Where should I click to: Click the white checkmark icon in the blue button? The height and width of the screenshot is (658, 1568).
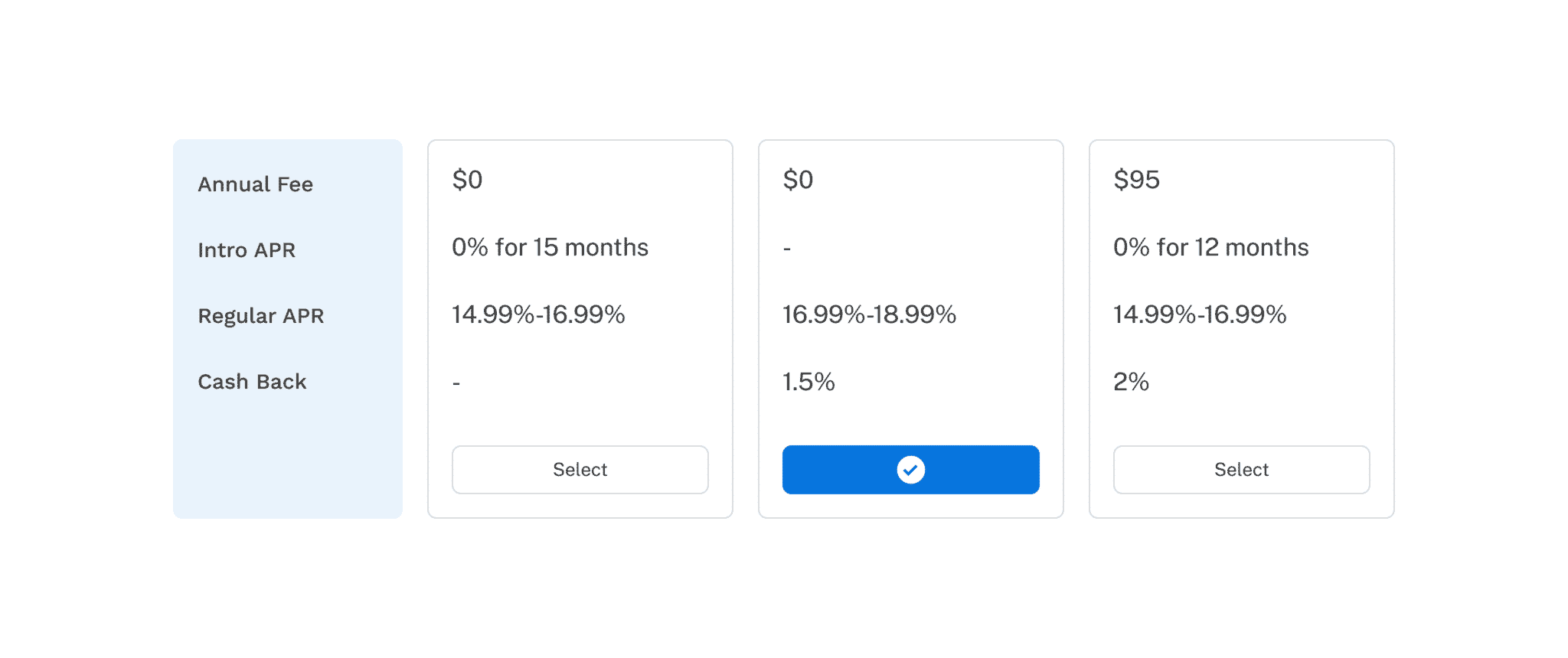click(910, 470)
